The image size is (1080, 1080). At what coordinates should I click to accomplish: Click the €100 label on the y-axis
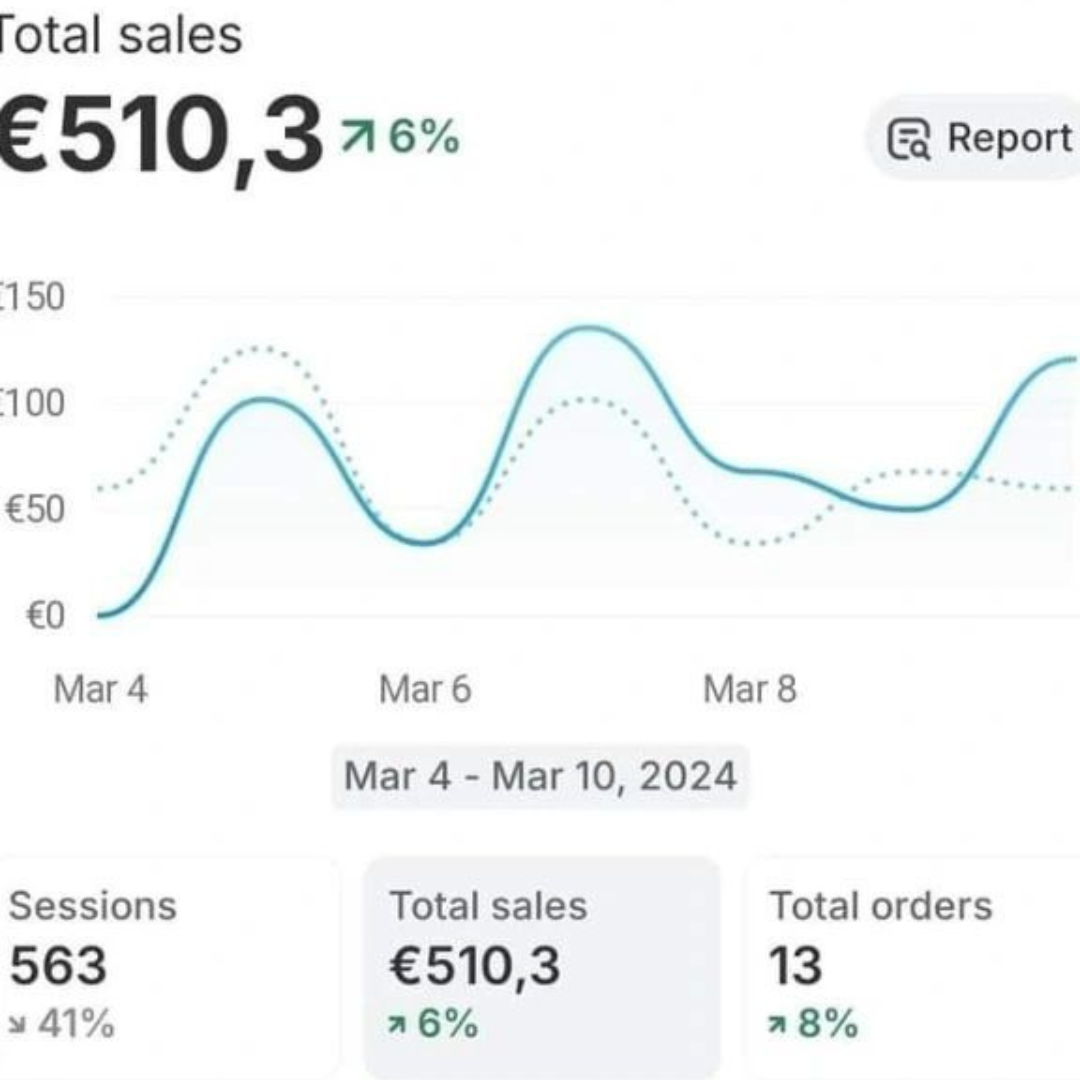click(32, 404)
